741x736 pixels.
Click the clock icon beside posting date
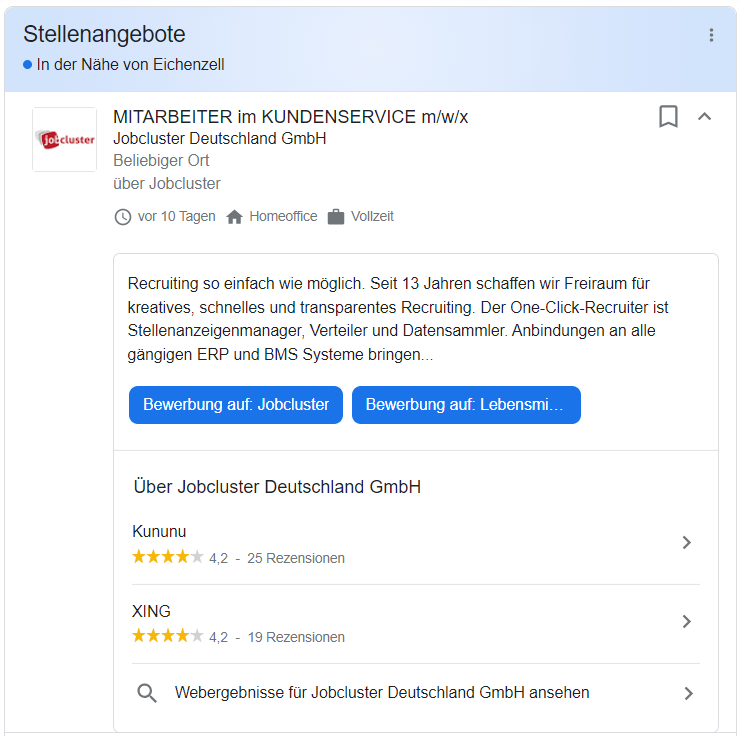123,217
